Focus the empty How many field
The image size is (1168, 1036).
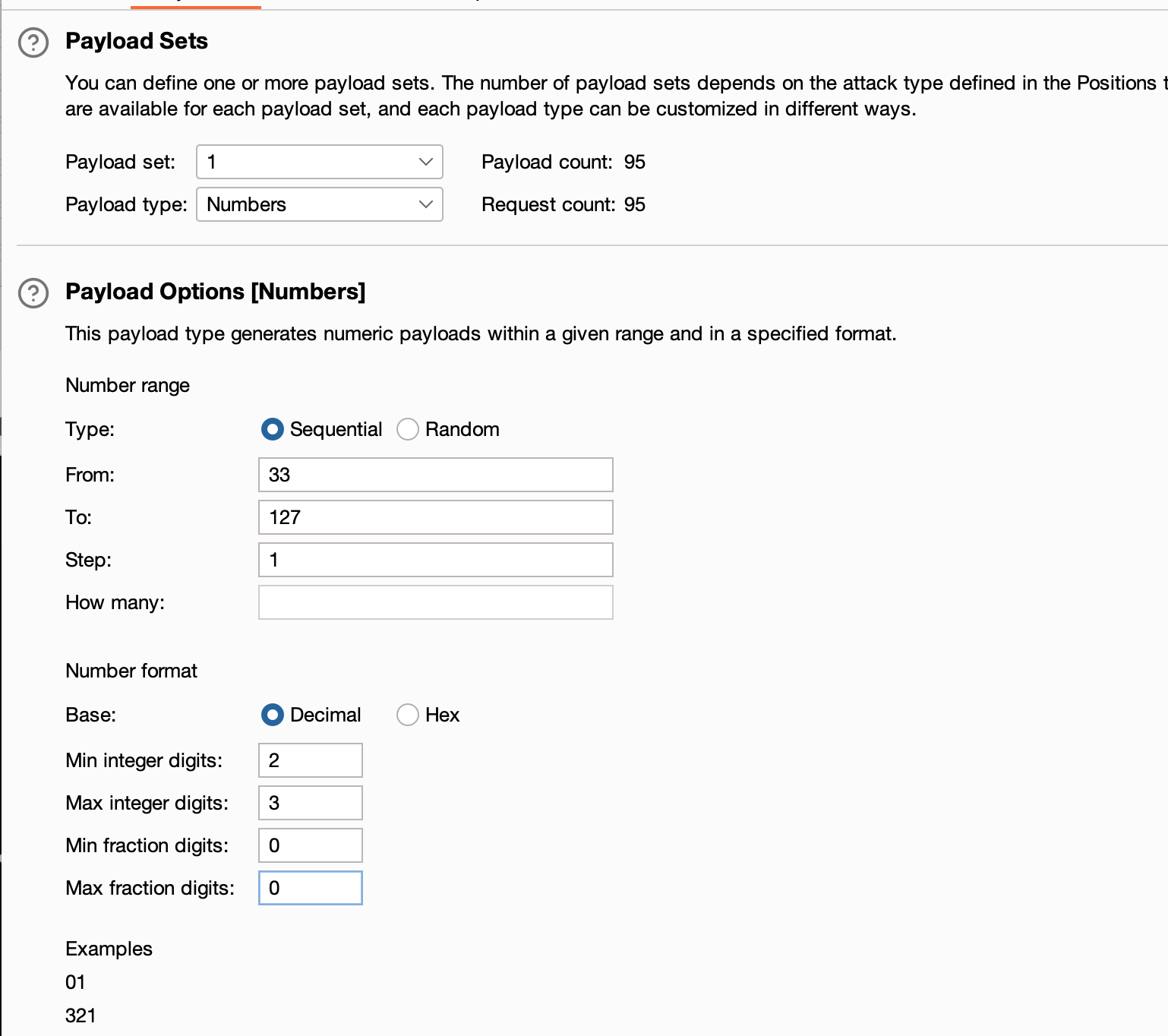coord(436,602)
